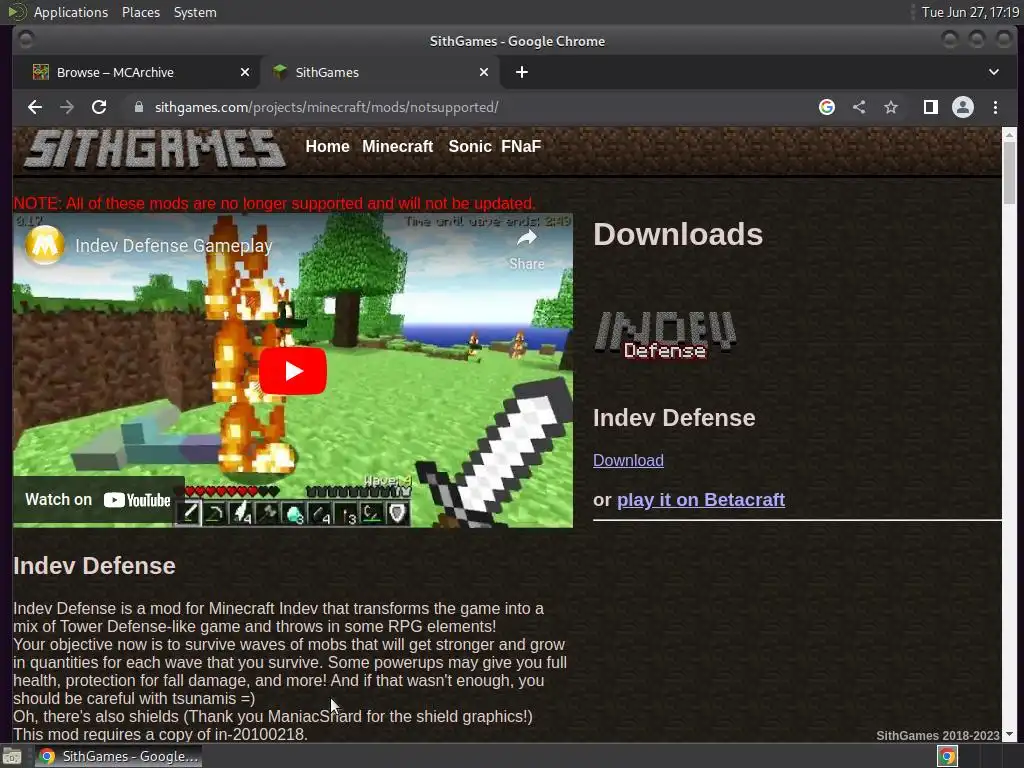Open Chrome side panel
Screen dimensions: 1024x768
(931, 107)
